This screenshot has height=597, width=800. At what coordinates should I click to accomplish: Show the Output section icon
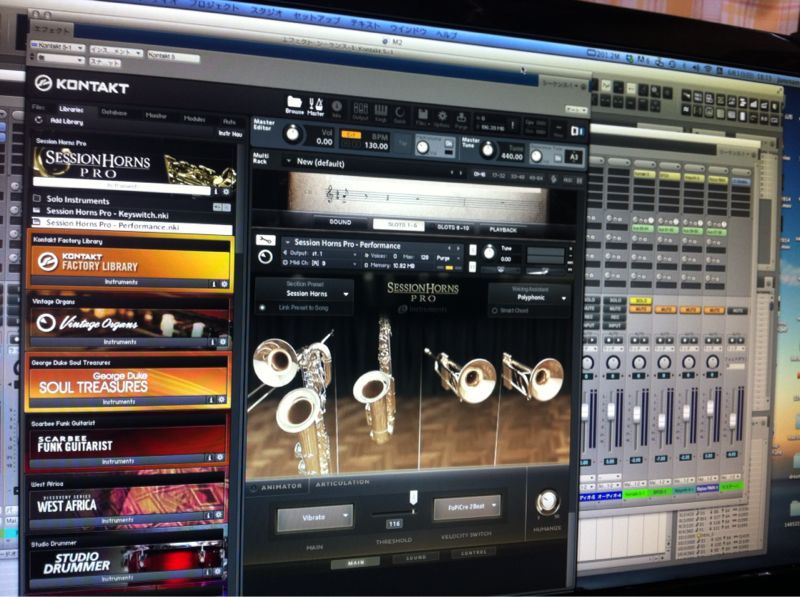360,110
